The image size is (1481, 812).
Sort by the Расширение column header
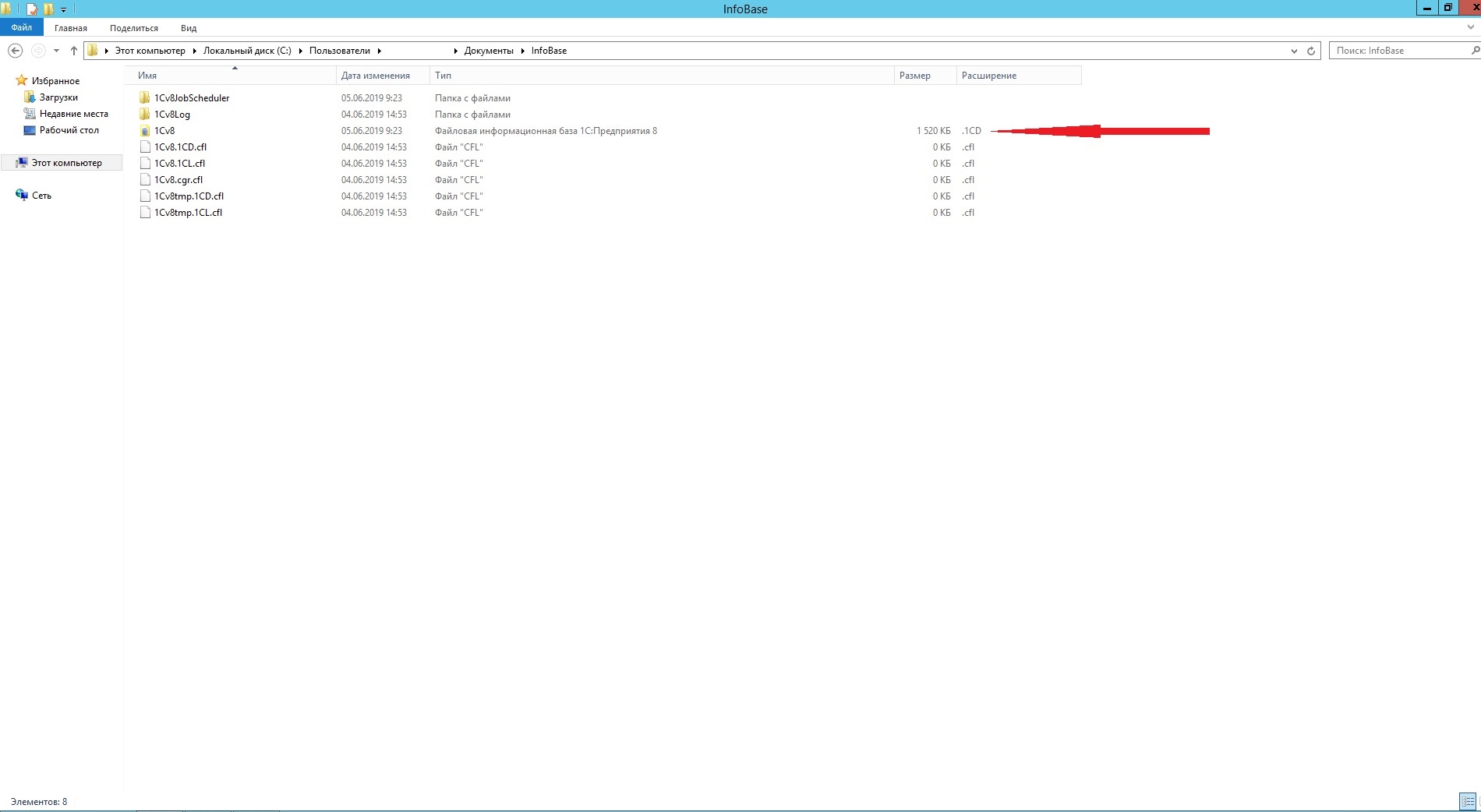(x=1019, y=76)
